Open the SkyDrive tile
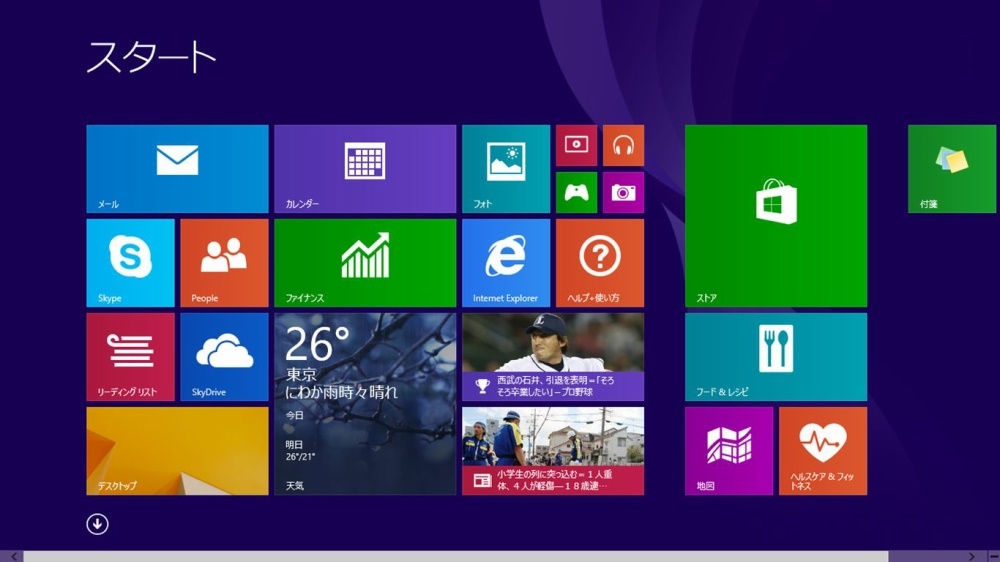This screenshot has width=1000, height=562. 224,356
